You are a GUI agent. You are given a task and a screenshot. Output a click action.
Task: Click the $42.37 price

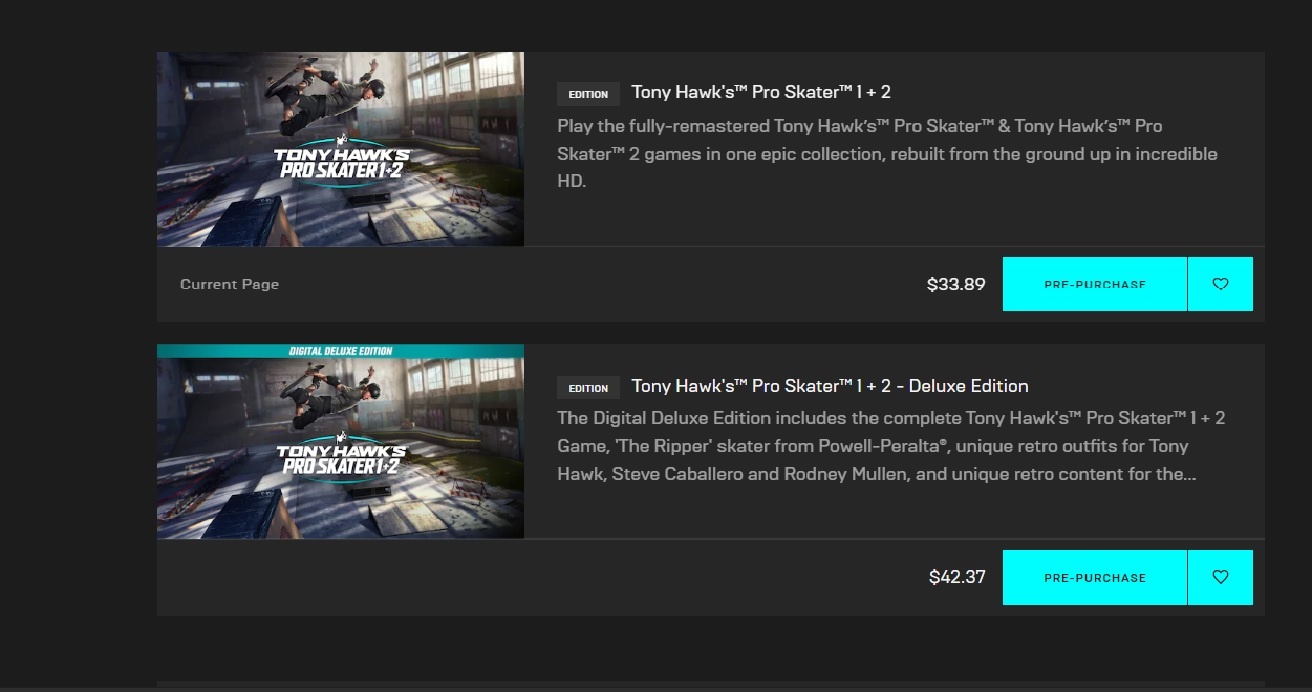click(957, 577)
